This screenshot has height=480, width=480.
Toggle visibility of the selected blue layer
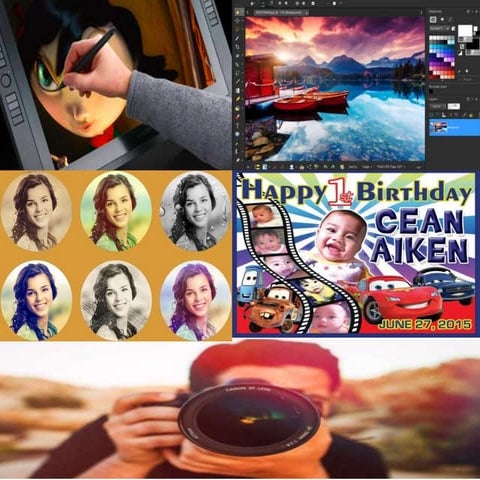(x=432, y=124)
